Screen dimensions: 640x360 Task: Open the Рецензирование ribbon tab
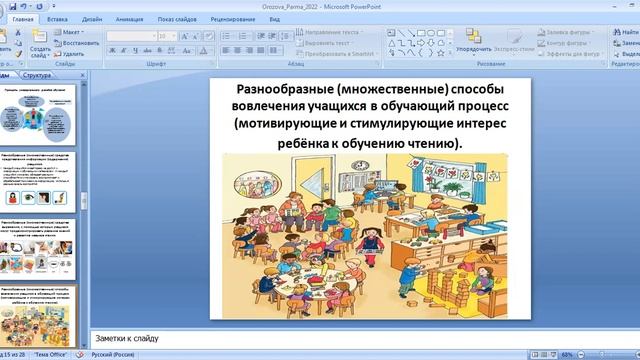[233, 19]
